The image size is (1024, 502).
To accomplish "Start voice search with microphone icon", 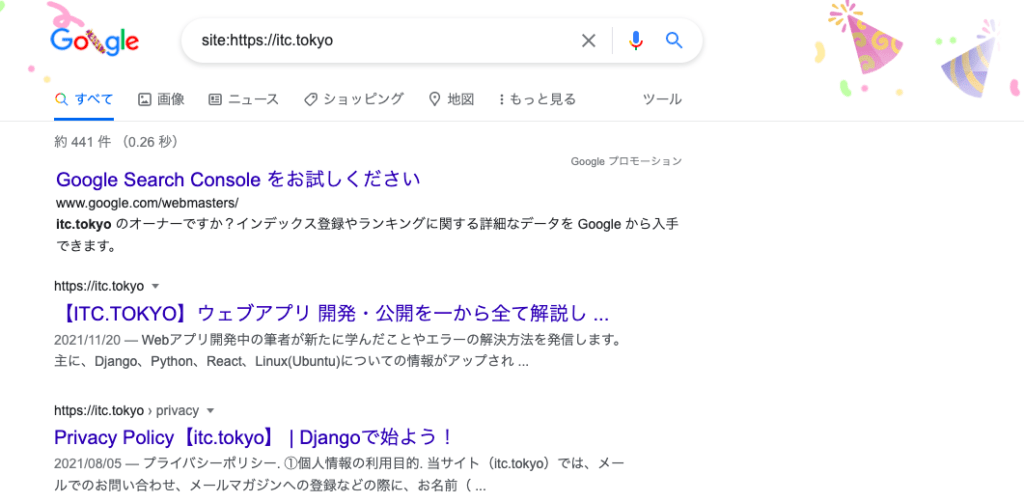I will [x=635, y=41].
